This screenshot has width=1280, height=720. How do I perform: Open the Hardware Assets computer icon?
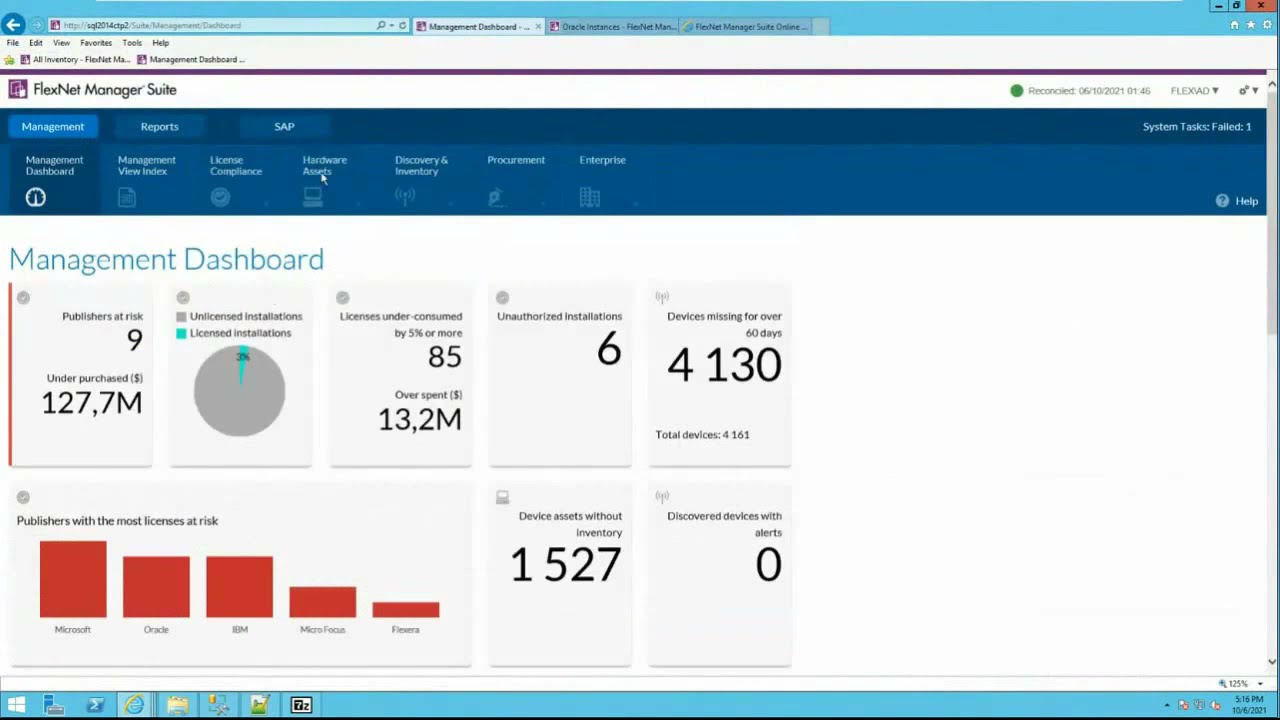point(313,198)
